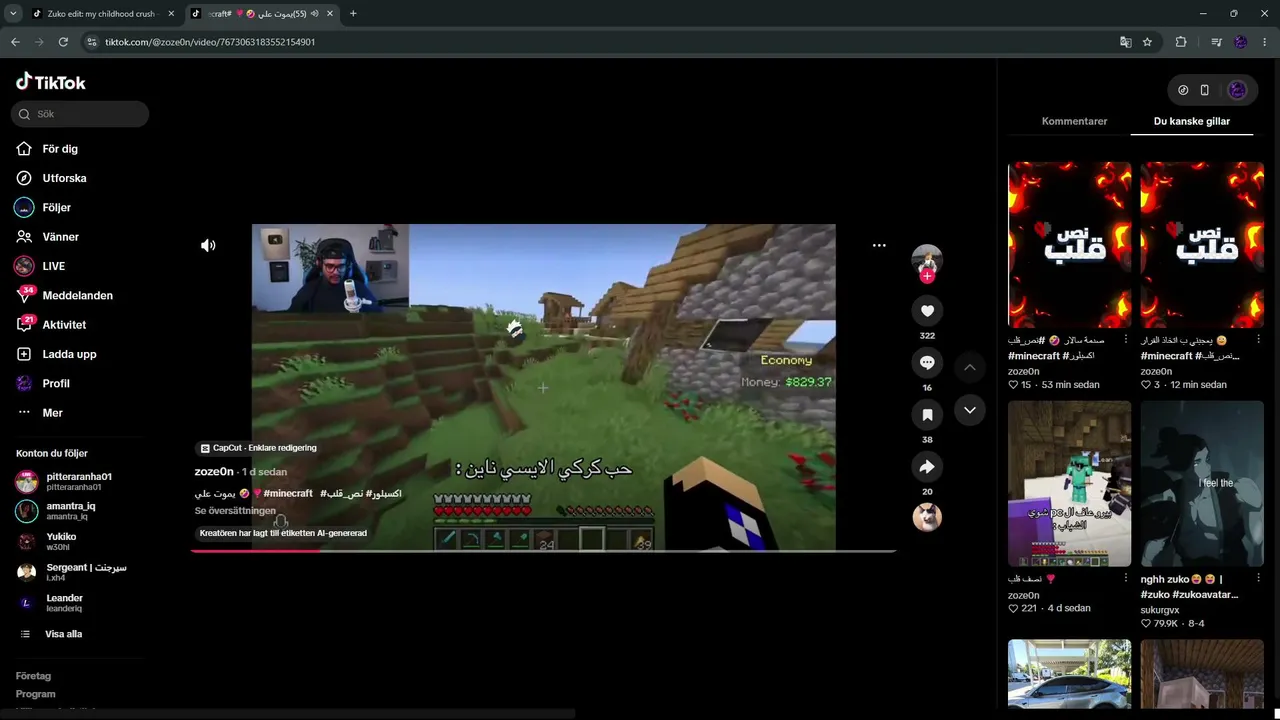
Task: Expand followed accounts with Visa alla
Action: [x=52, y=634]
